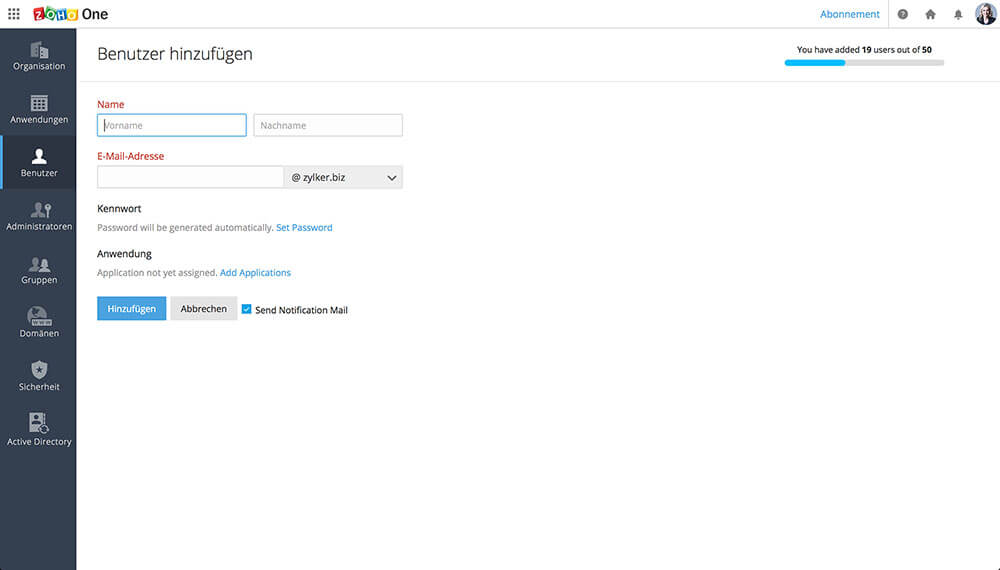Viewport: 1000px width, 570px height.
Task: Focus the Vorname input field
Action: (172, 125)
